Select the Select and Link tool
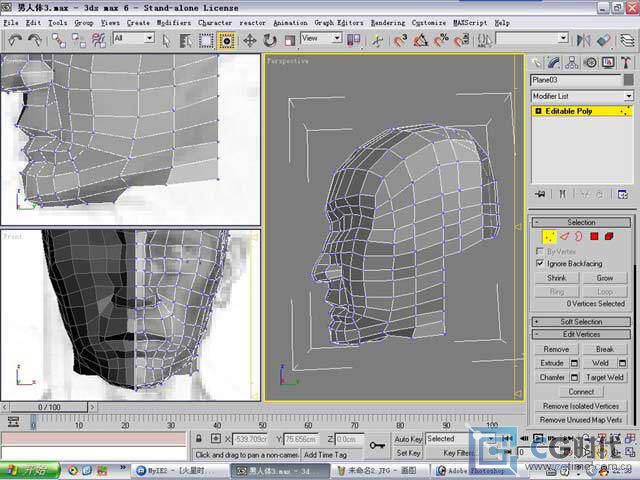The height and width of the screenshot is (480, 640). click(x=59, y=40)
